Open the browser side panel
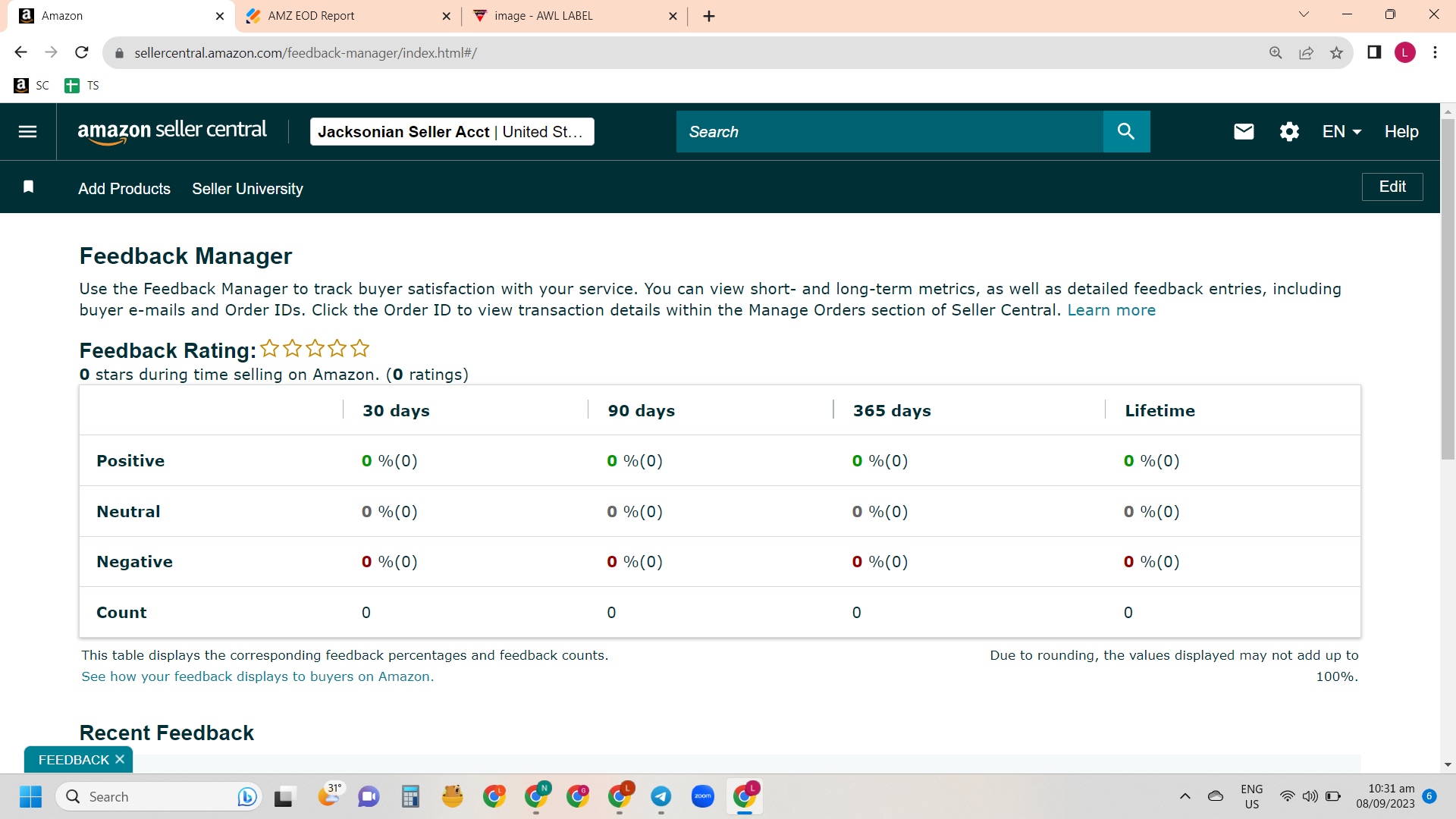The width and height of the screenshot is (1456, 819). pos(1374,52)
